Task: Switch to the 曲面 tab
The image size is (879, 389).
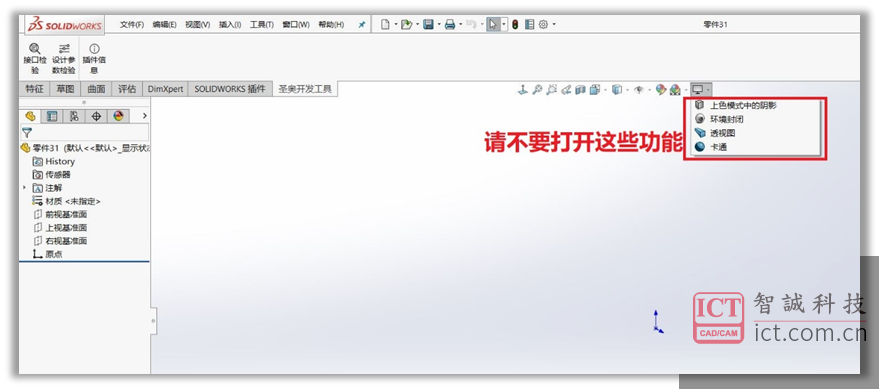Action: [x=96, y=89]
